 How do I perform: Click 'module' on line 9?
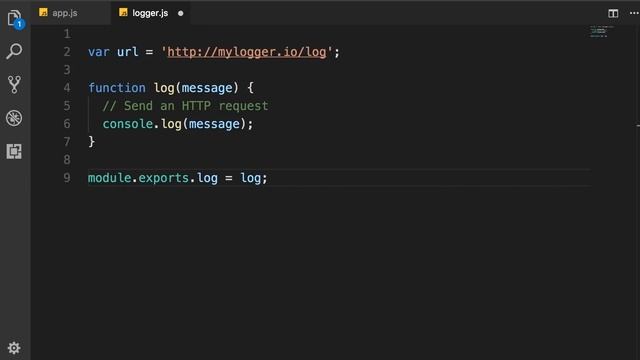point(110,178)
